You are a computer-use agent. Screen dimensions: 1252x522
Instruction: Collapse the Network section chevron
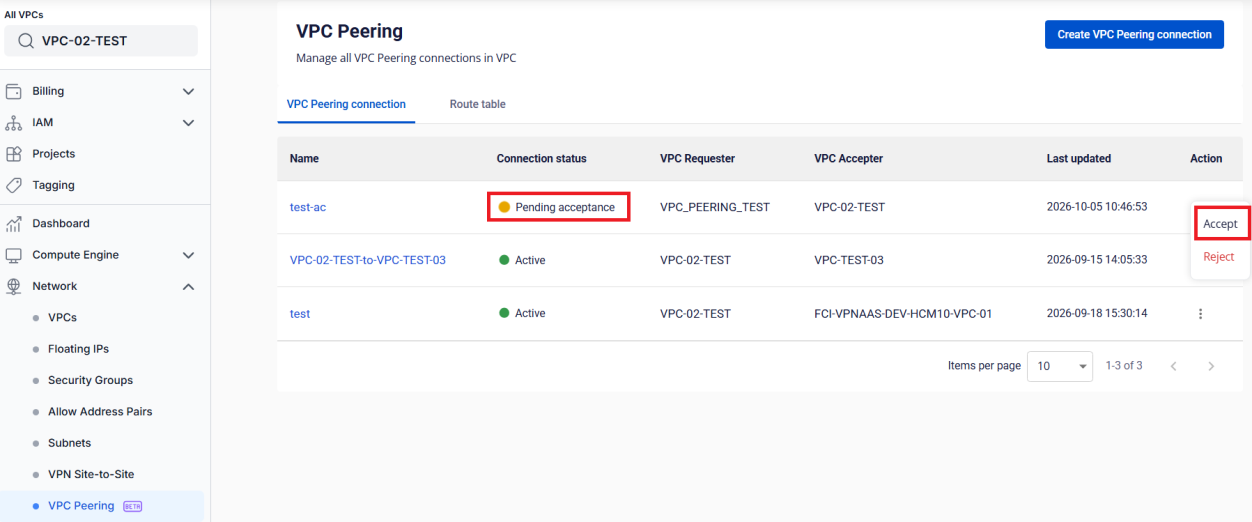pyautogui.click(x=188, y=286)
